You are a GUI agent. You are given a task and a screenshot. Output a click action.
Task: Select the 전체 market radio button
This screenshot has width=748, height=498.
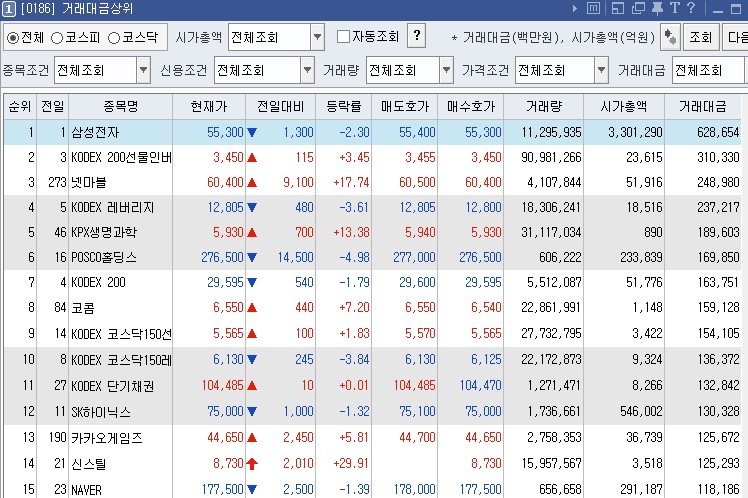point(13,37)
